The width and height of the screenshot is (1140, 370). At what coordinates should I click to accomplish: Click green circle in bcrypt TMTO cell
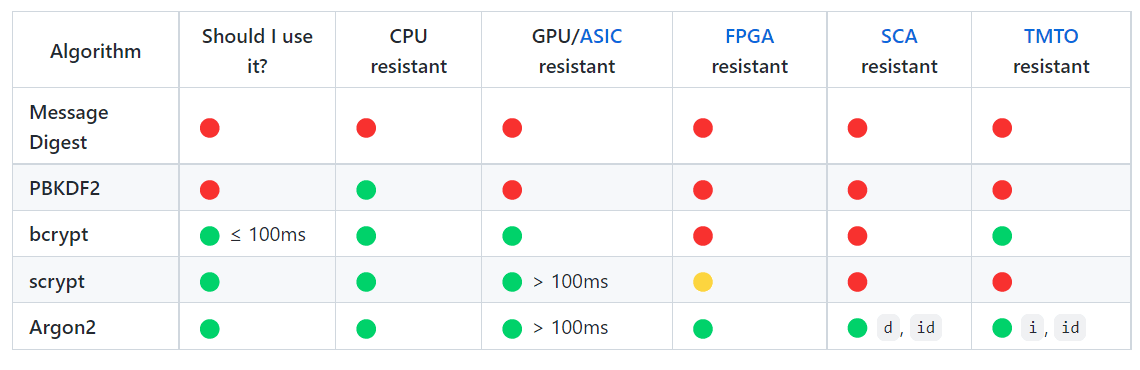tap(1002, 236)
